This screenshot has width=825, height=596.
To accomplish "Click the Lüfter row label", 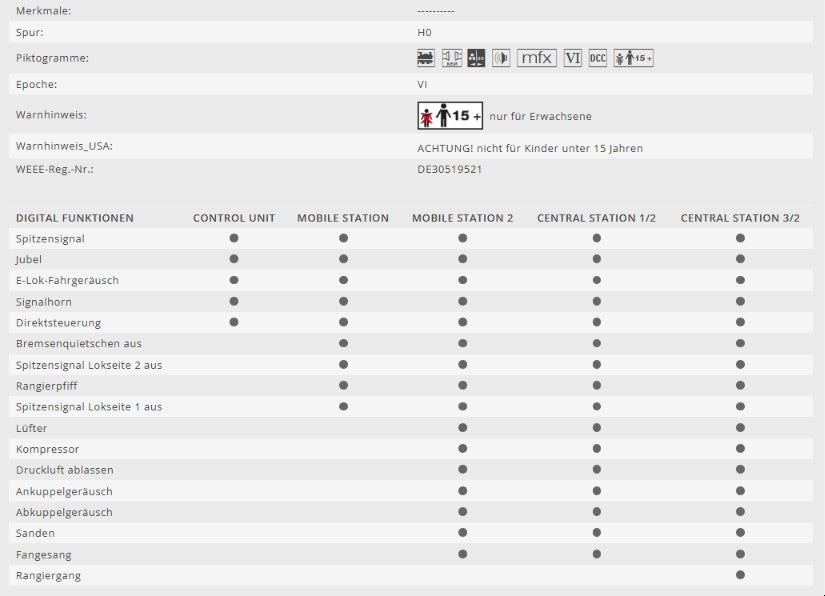I will pyautogui.click(x=32, y=428).
